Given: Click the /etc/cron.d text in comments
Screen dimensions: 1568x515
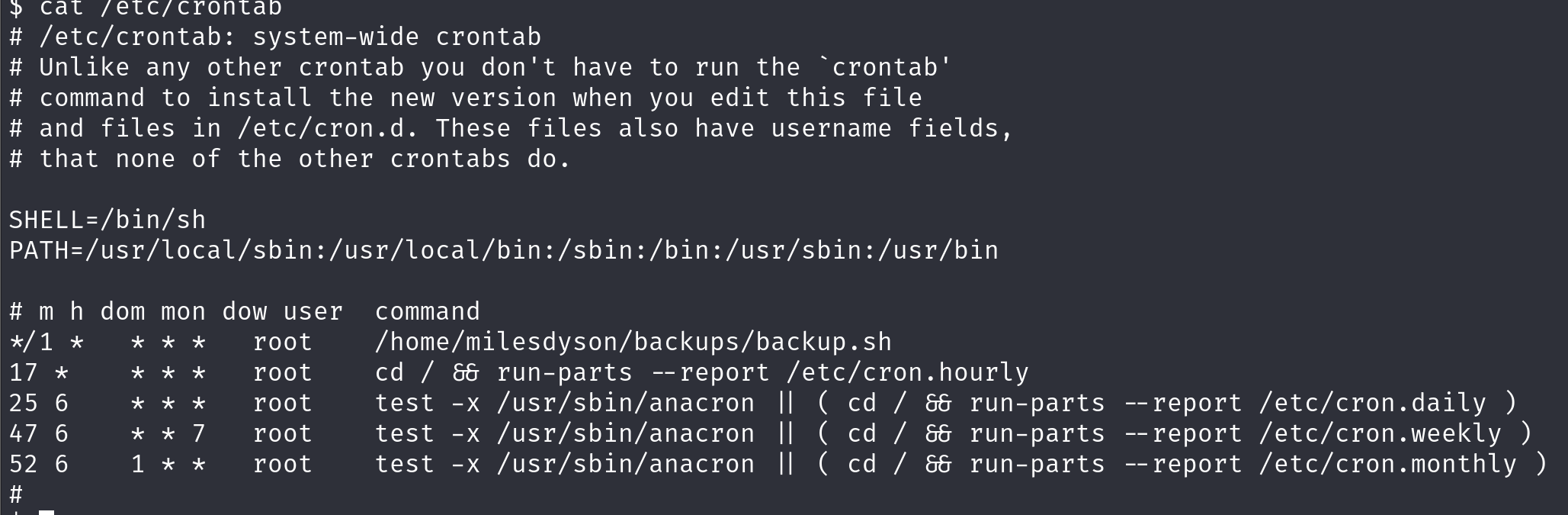Looking at the screenshot, I should (328, 128).
